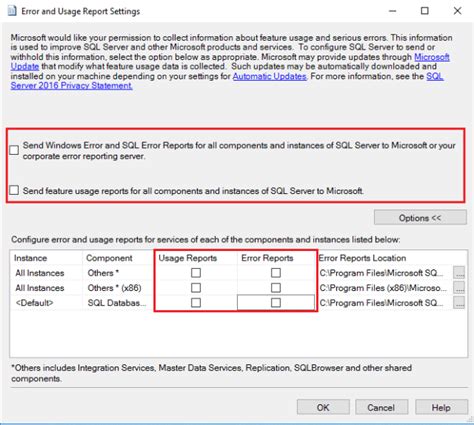Check Error Reports for Others * (x86)
This screenshot has height=425, width=474.
coord(276,288)
